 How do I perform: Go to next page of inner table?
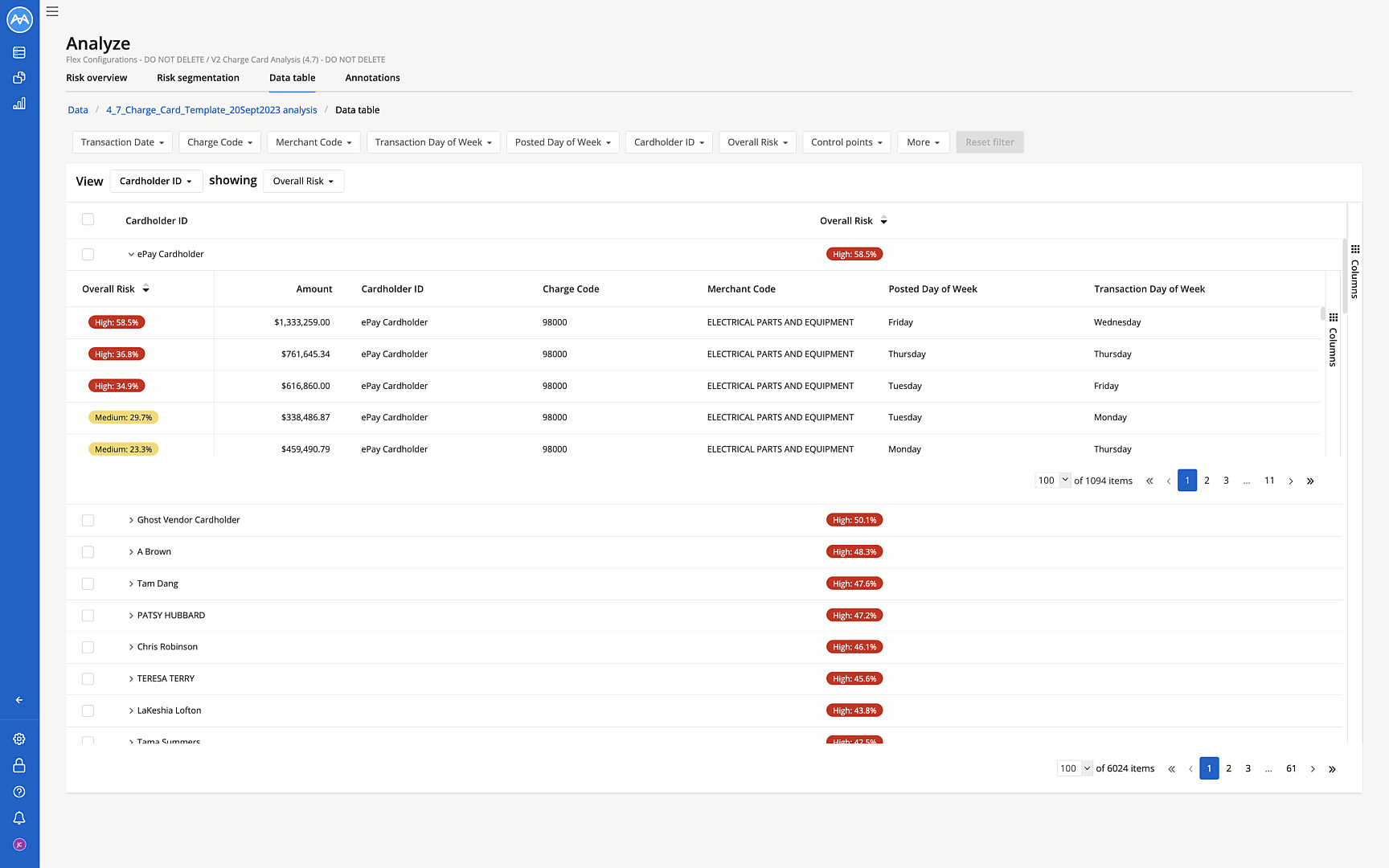click(x=1291, y=481)
